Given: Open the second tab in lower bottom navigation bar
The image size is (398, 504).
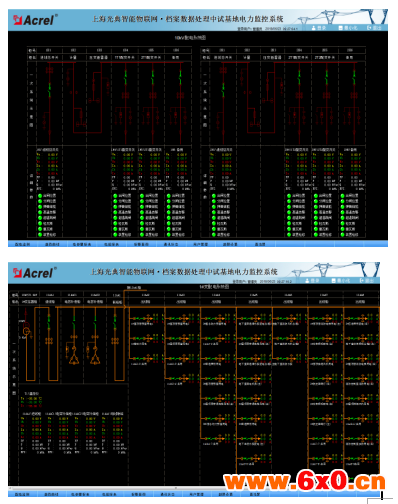Looking at the screenshot, I should [x=52, y=494].
